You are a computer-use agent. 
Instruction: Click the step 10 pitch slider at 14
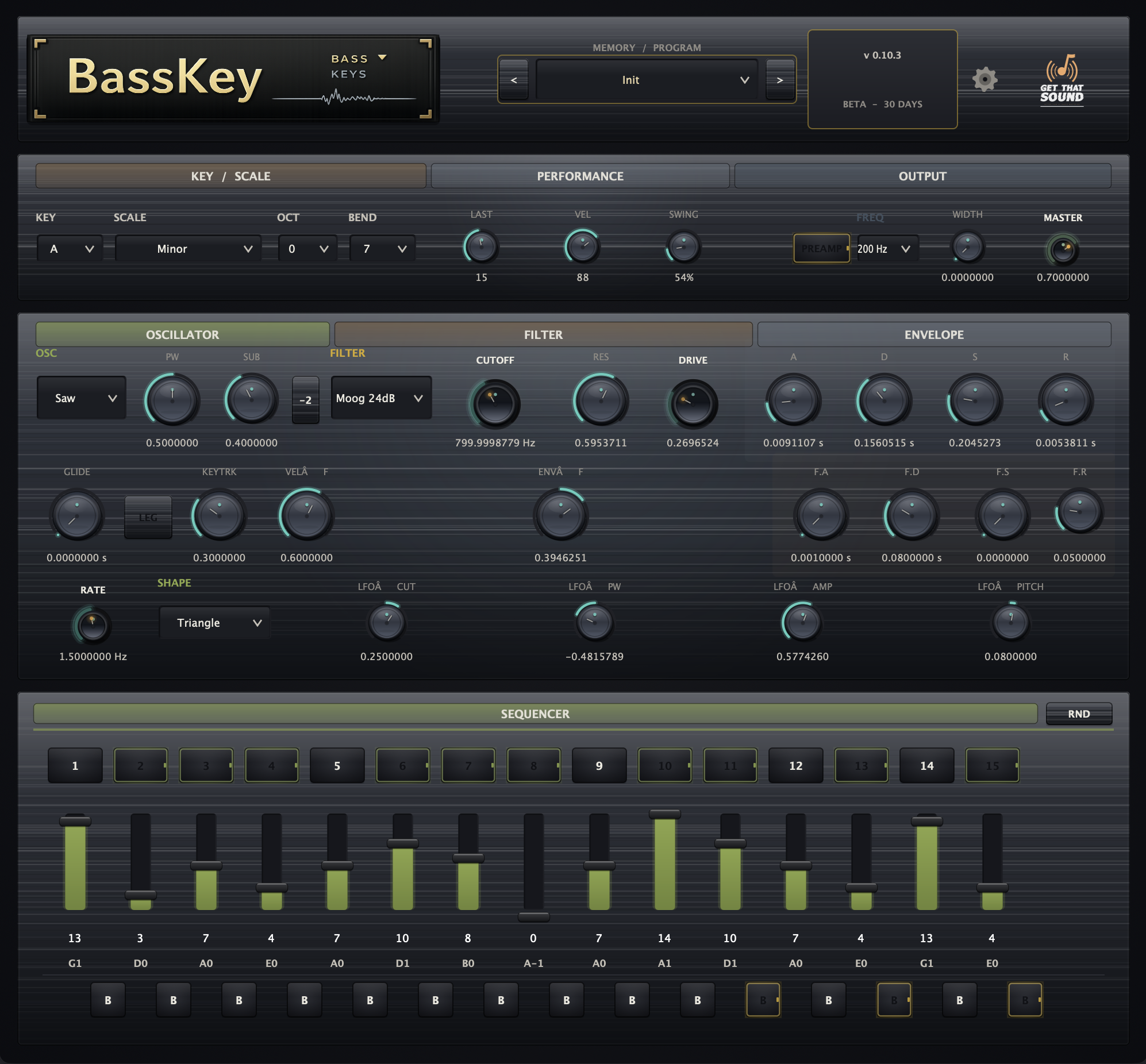[664, 859]
